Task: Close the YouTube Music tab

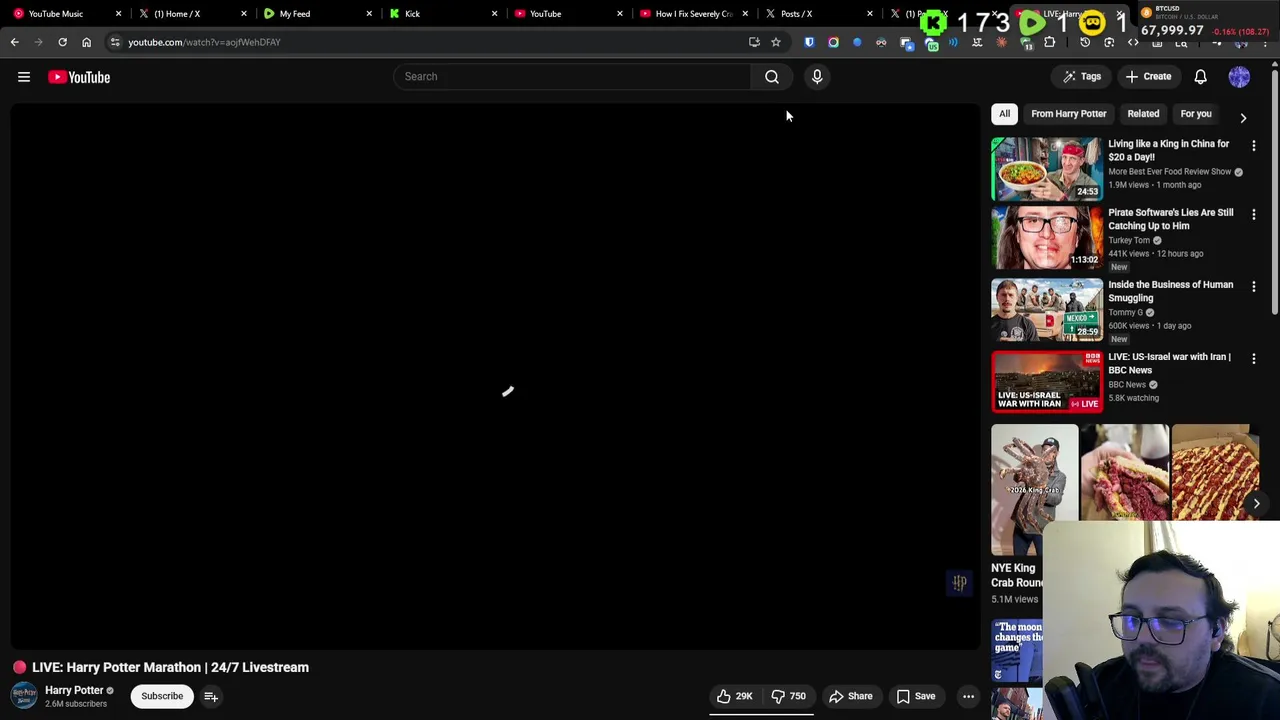Action: (118, 14)
